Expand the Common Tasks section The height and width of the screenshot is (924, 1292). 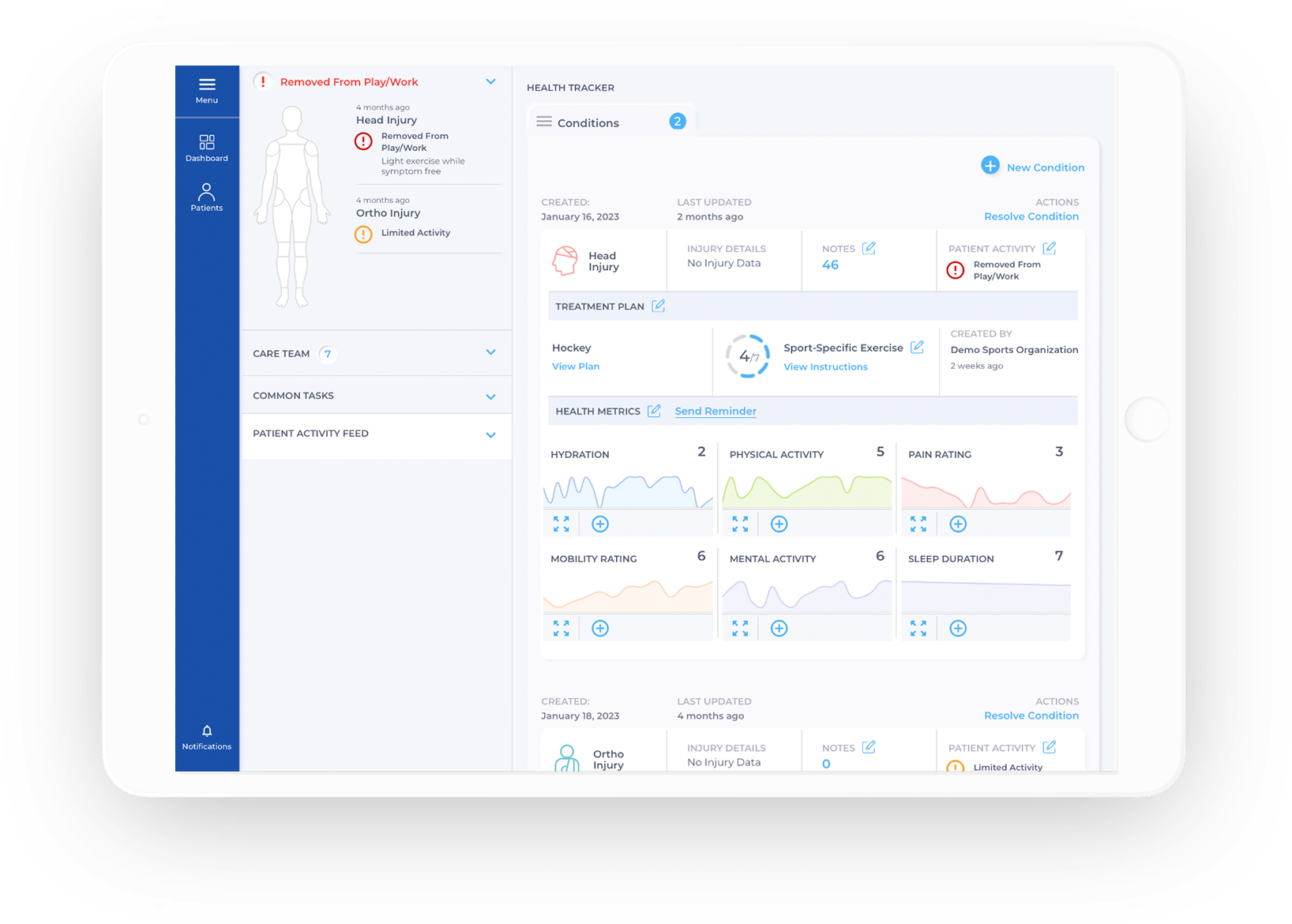point(490,396)
